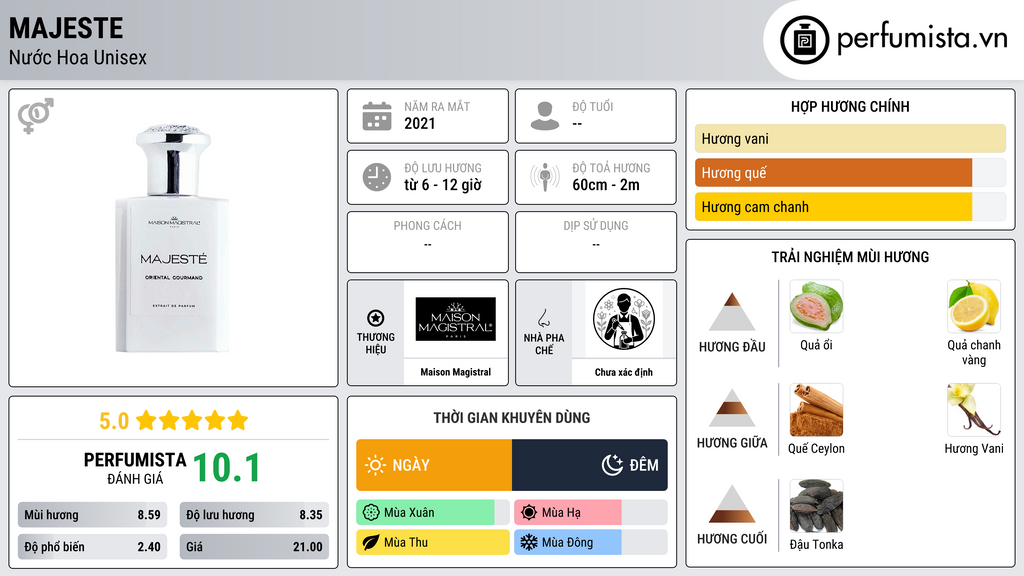Image resolution: width=1024 pixels, height=576 pixels.
Task: Click the Trải Nghiệm Mùi Hương heading
Action: 850,257
